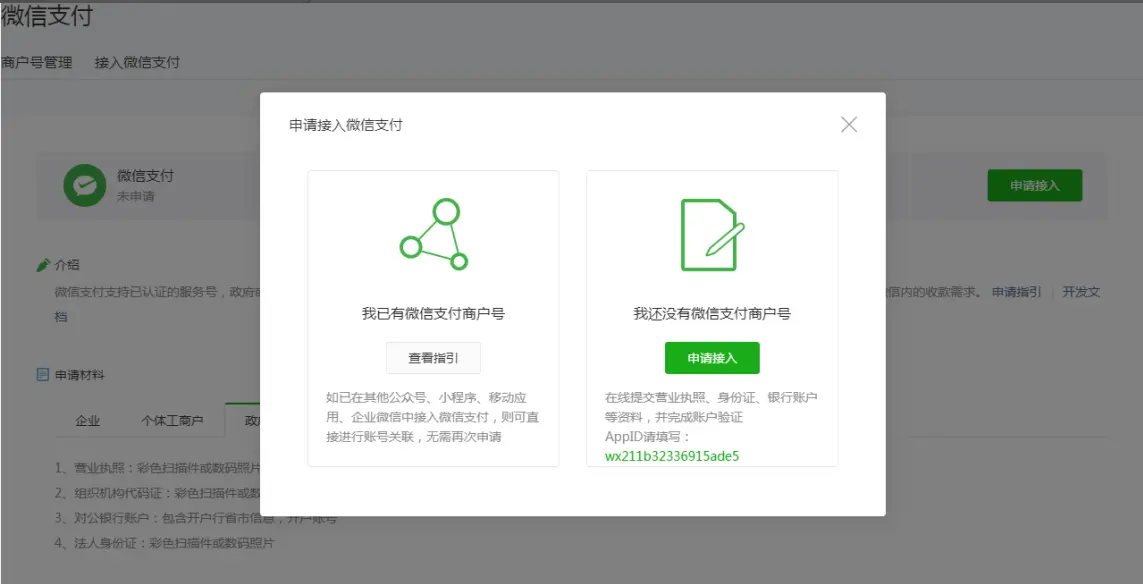This screenshot has width=1143, height=584.
Task: Switch to the 商户号管理 tab
Action: [x=37, y=62]
